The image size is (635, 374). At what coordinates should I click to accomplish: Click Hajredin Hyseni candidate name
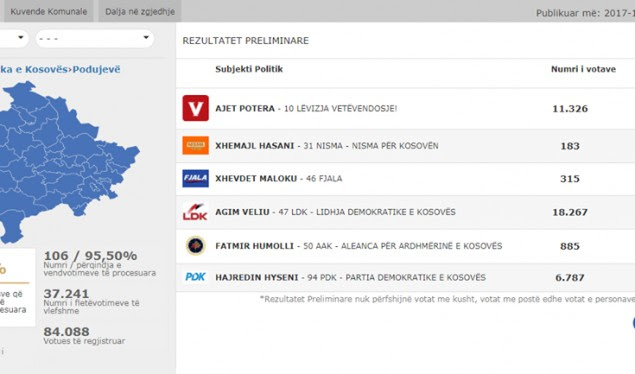(x=257, y=277)
